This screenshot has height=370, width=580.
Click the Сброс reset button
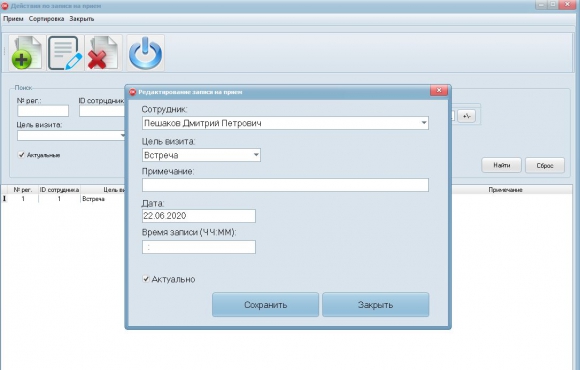coord(545,165)
